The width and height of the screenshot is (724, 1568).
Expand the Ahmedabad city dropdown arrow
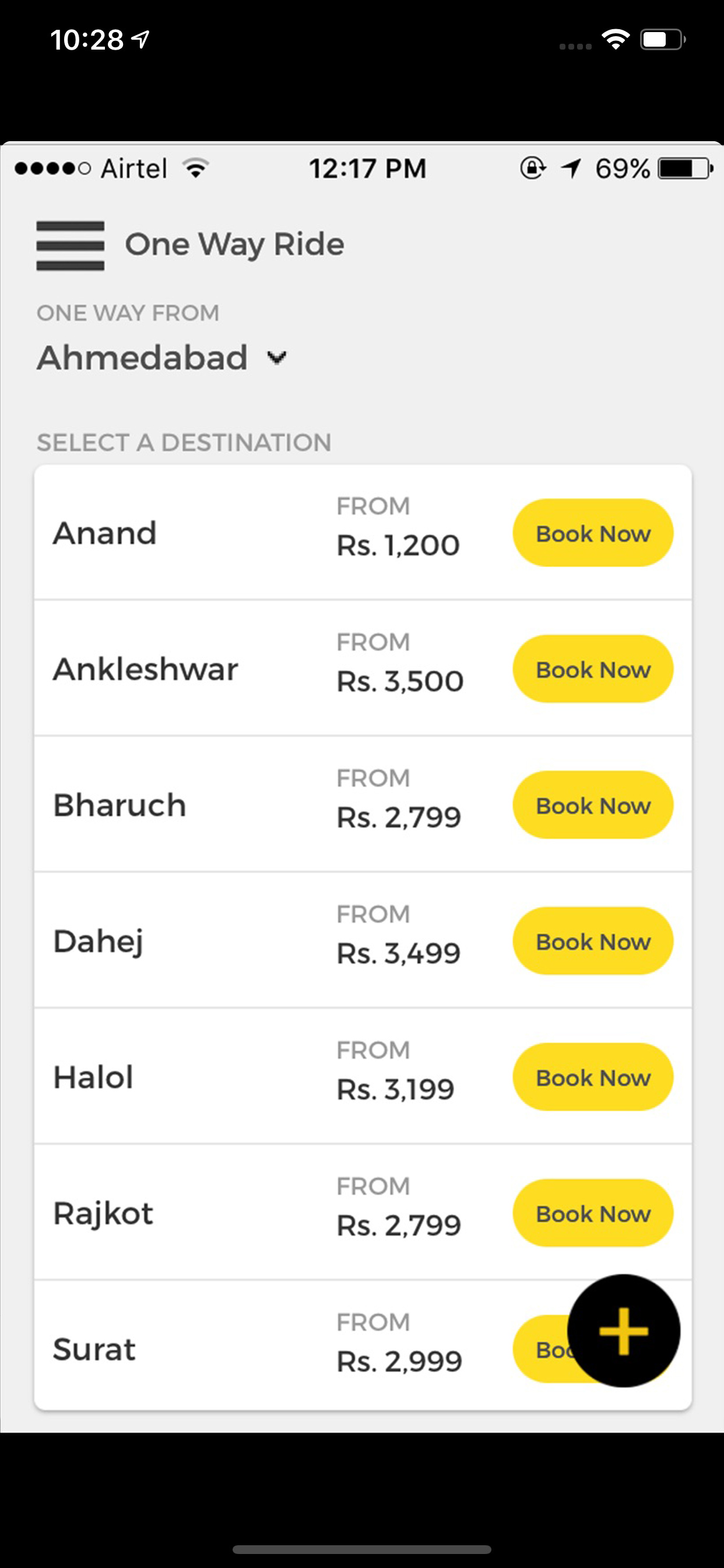pos(277,358)
